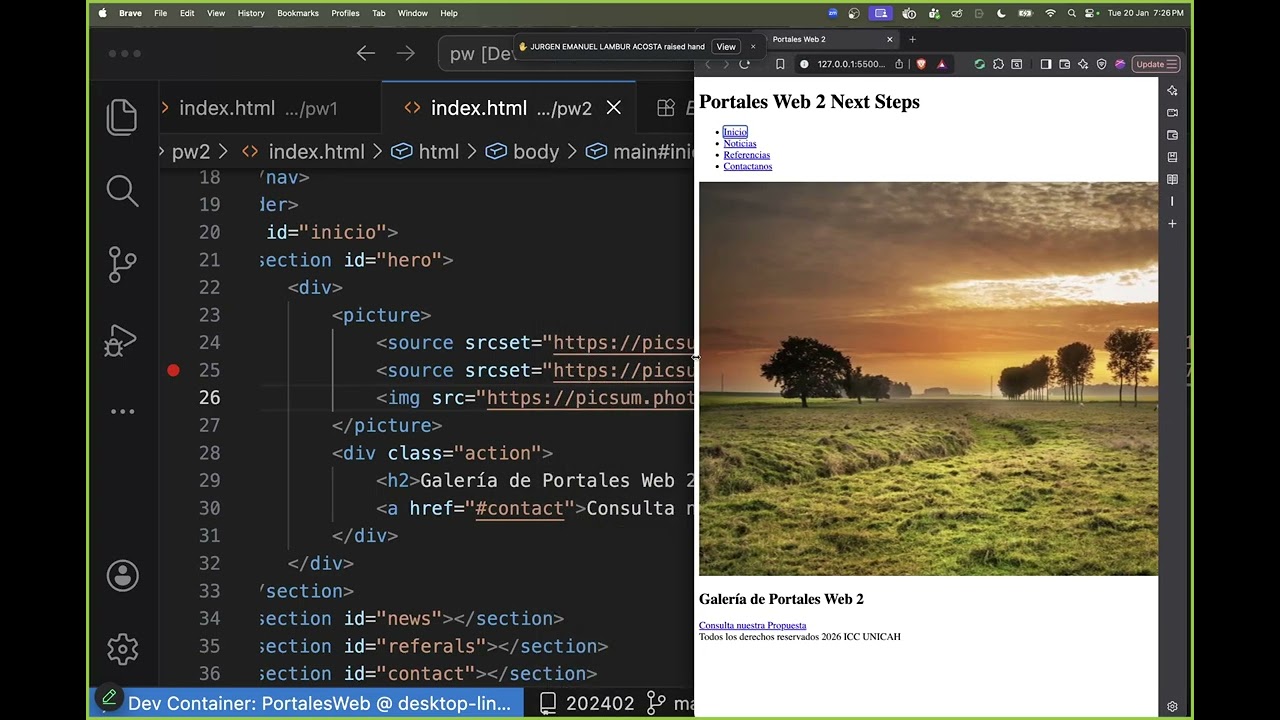
Task: Open Reading List in Brave sidebar
Action: [1172, 179]
